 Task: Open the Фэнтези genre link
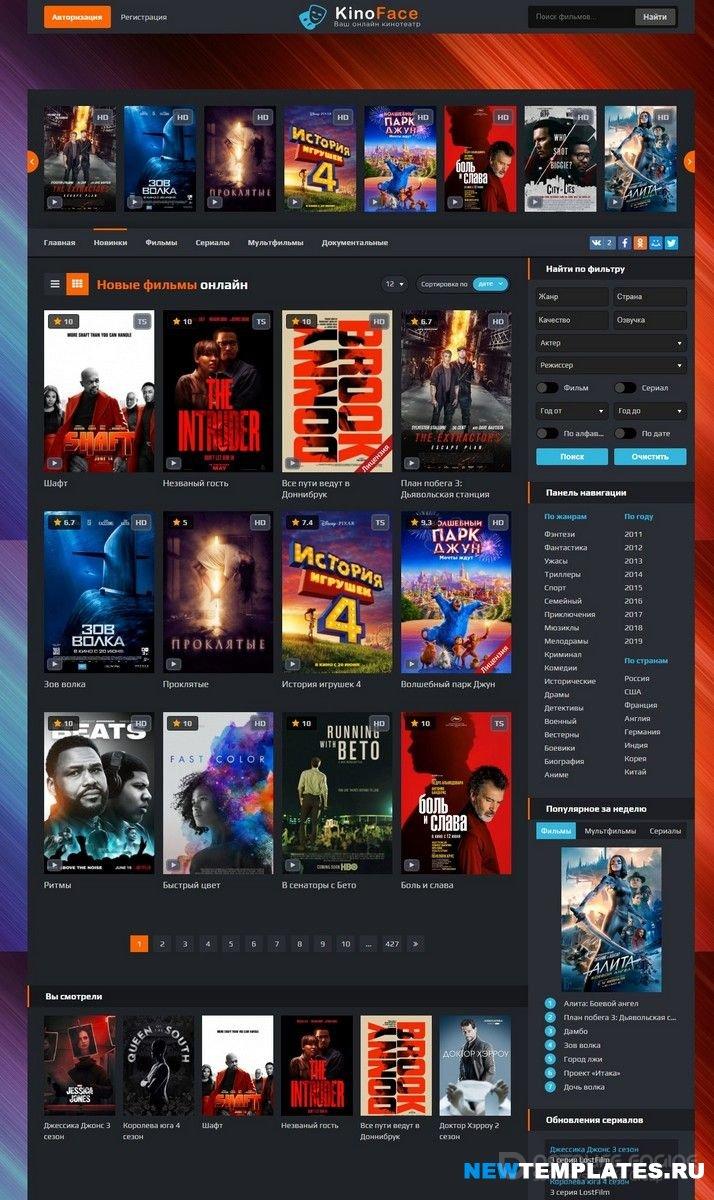click(x=559, y=534)
